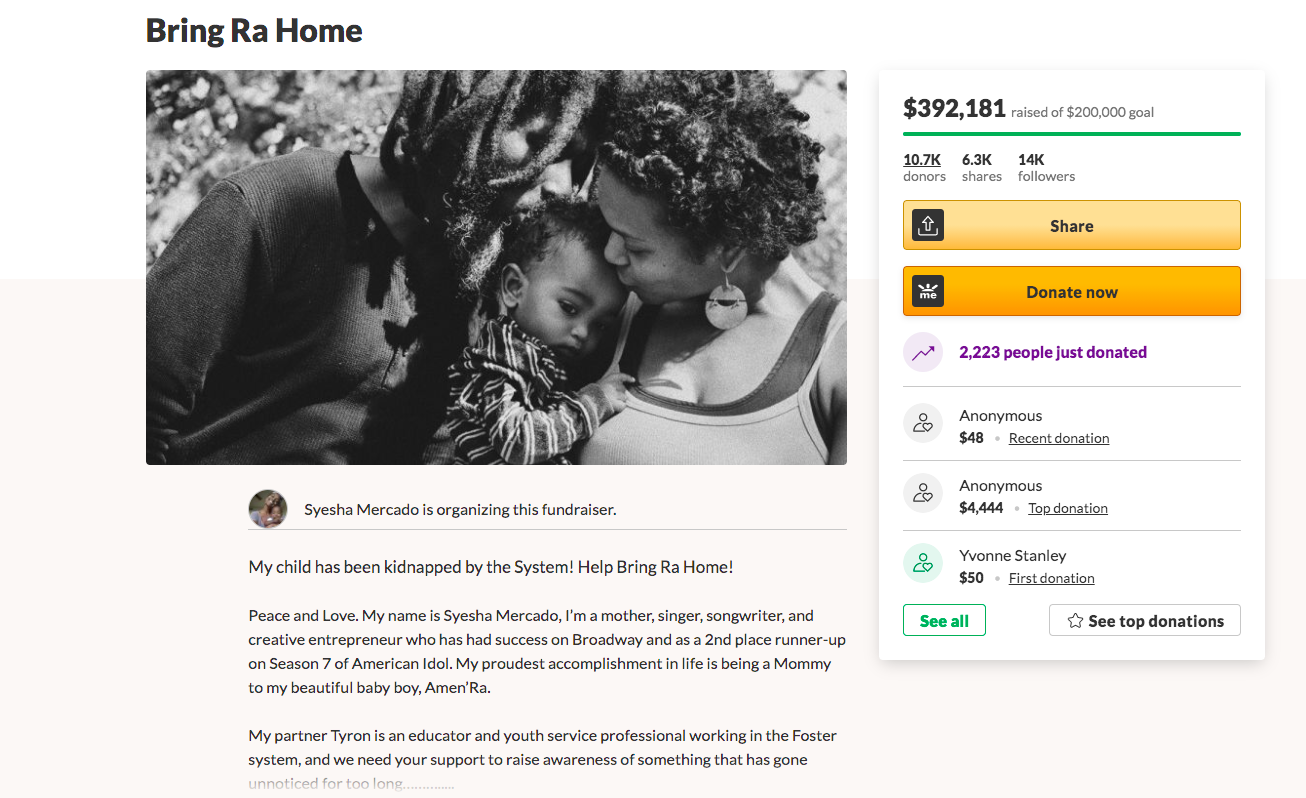Open the 10.7K donors link
1306x798 pixels.
click(x=922, y=160)
